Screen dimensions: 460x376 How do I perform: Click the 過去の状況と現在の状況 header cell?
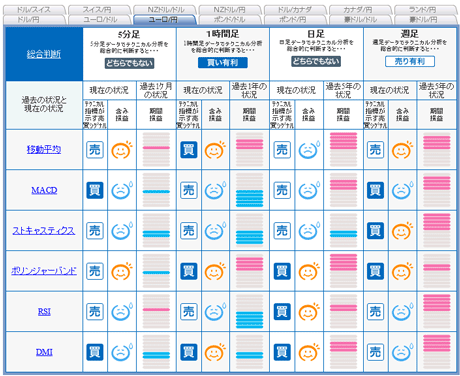[44, 104]
